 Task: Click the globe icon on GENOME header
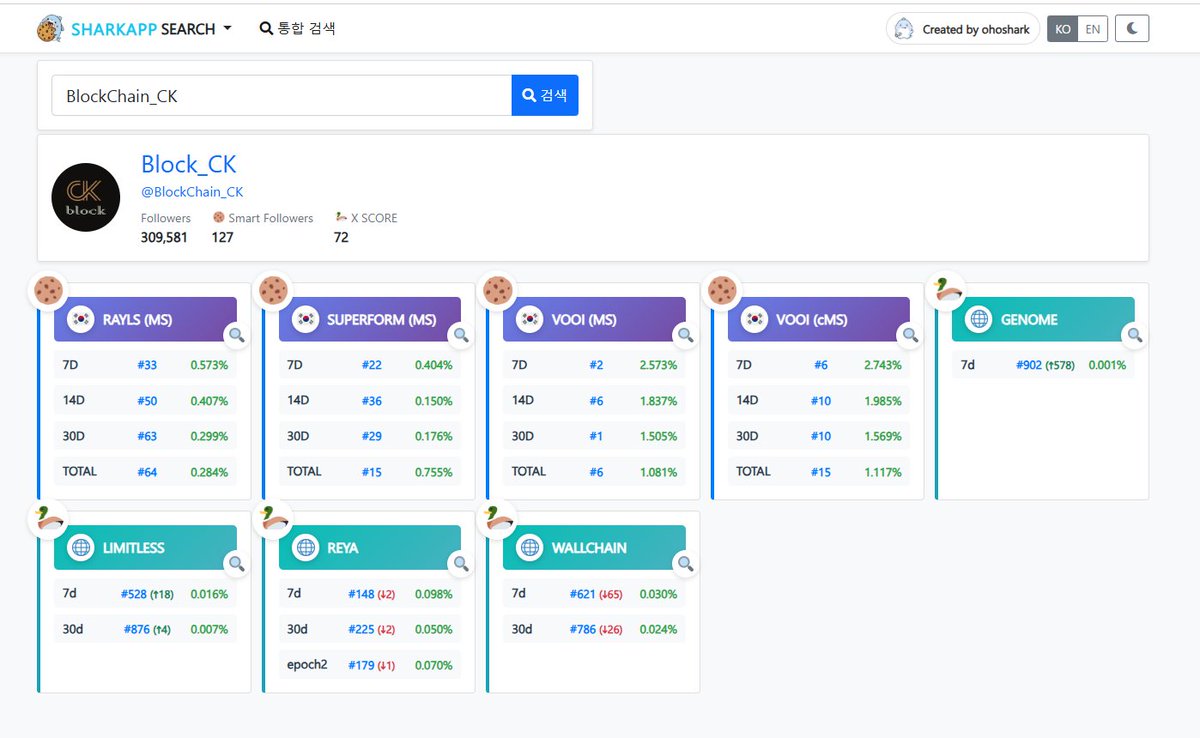(x=979, y=320)
